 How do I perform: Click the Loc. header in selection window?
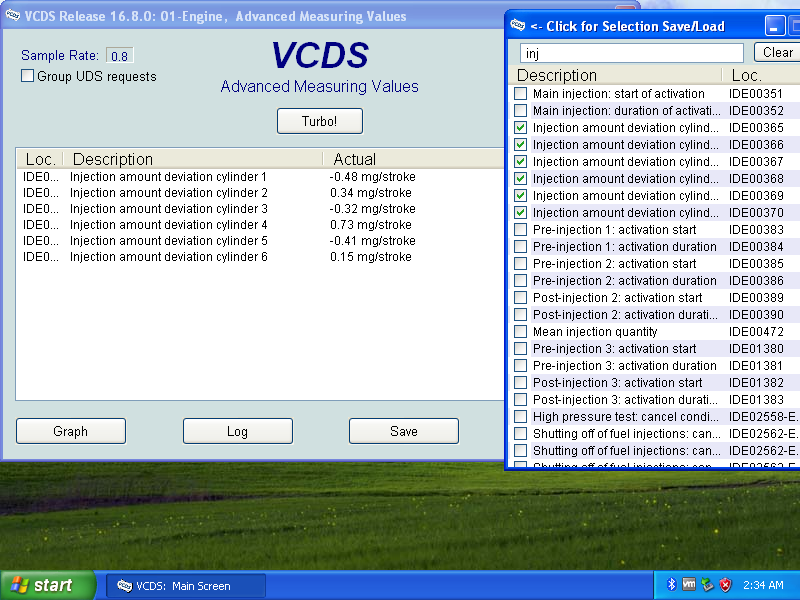click(761, 75)
